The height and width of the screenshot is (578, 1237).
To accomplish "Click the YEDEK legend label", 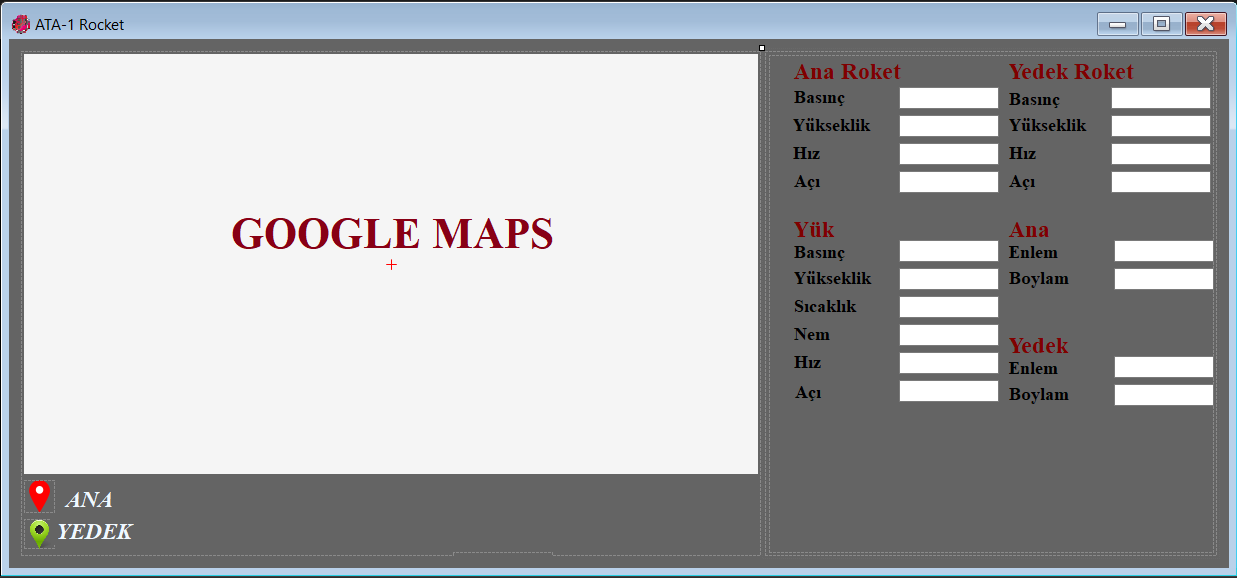I will (94, 532).
